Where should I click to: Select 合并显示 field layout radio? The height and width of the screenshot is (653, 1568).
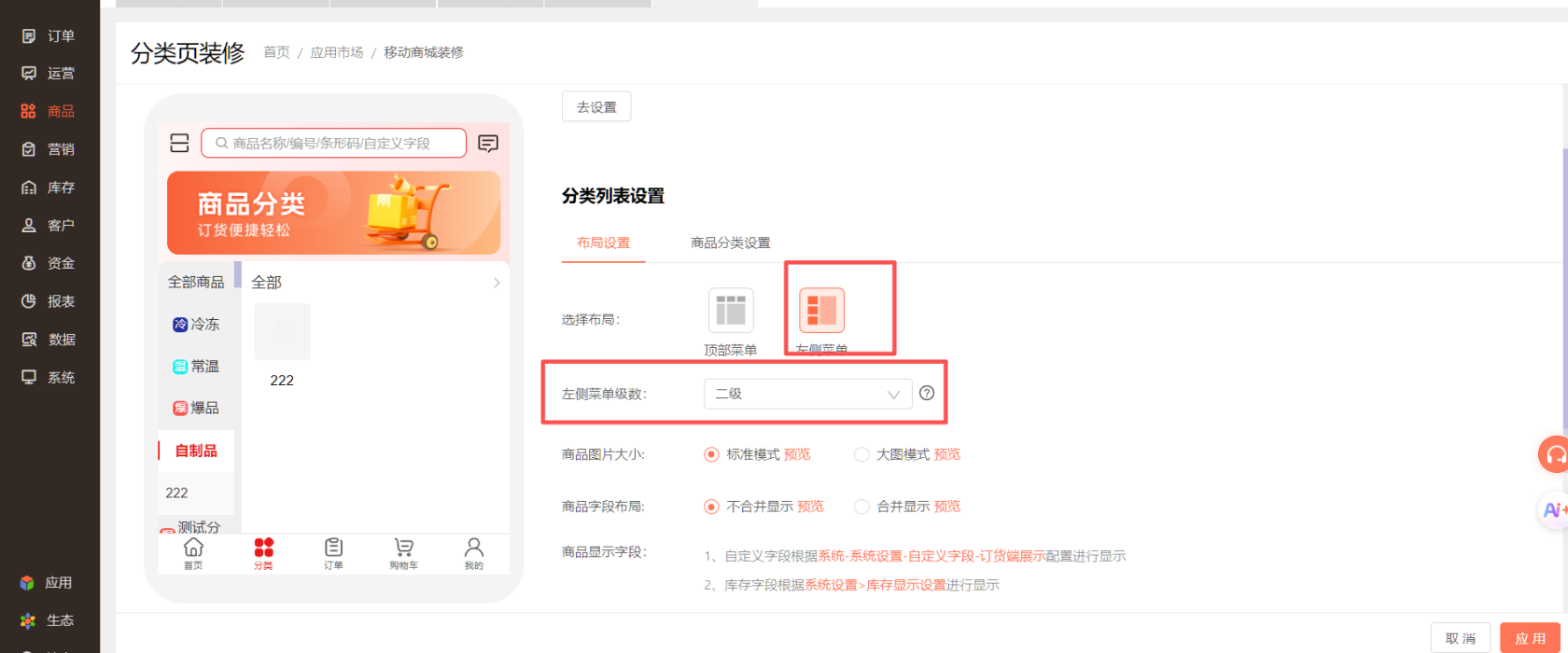[x=861, y=507]
